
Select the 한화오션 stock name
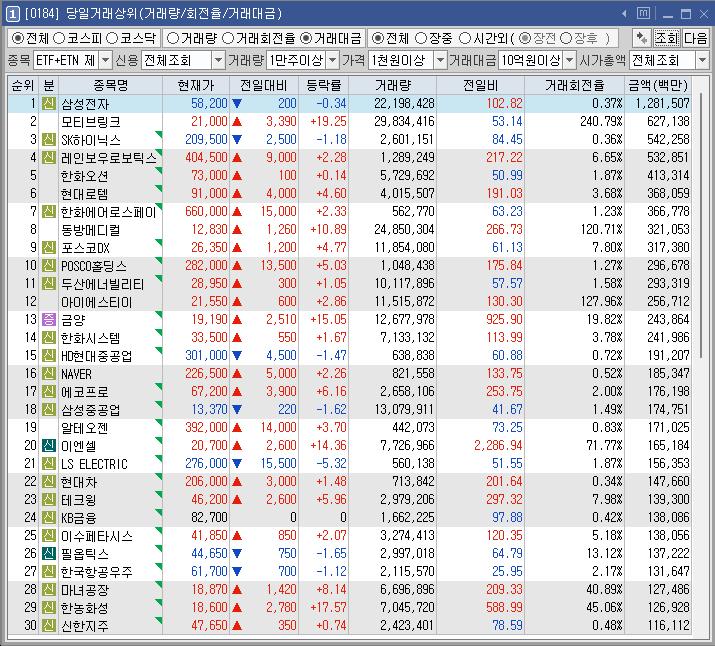[84, 176]
